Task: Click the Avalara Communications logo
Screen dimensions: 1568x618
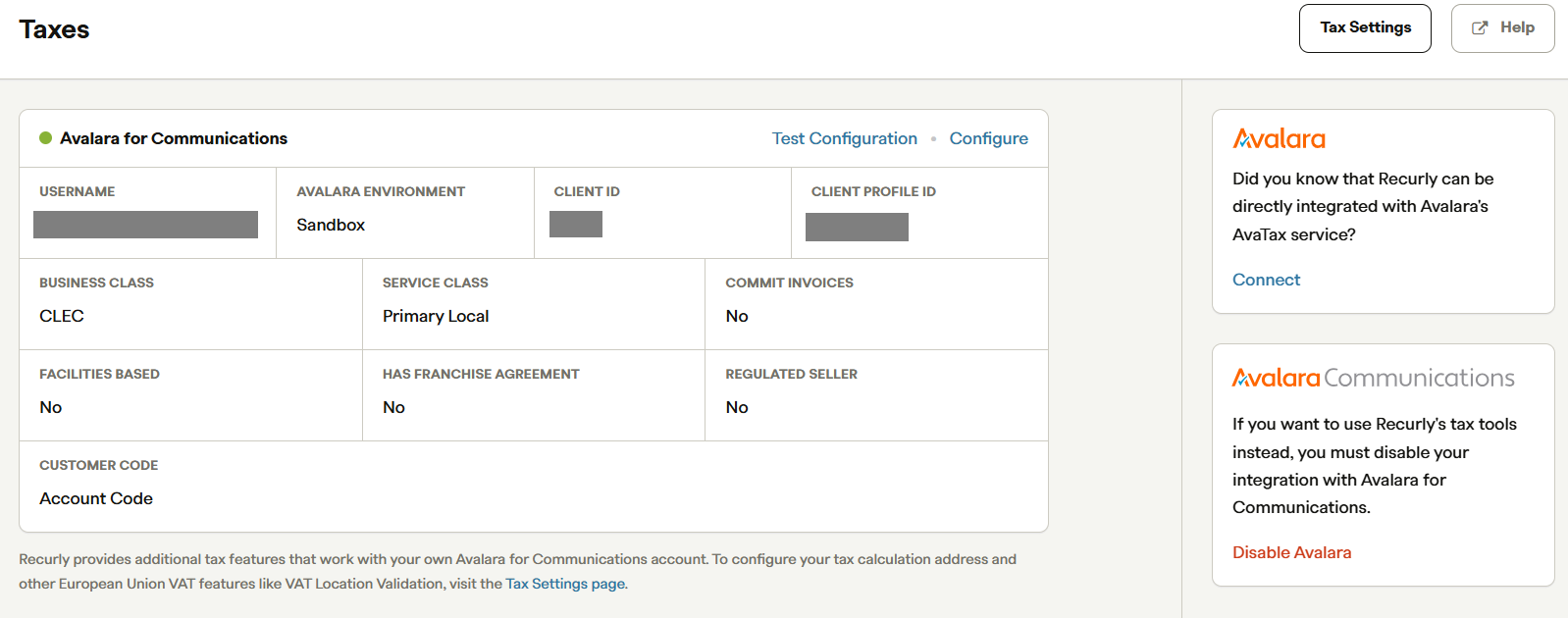Action: (1374, 378)
